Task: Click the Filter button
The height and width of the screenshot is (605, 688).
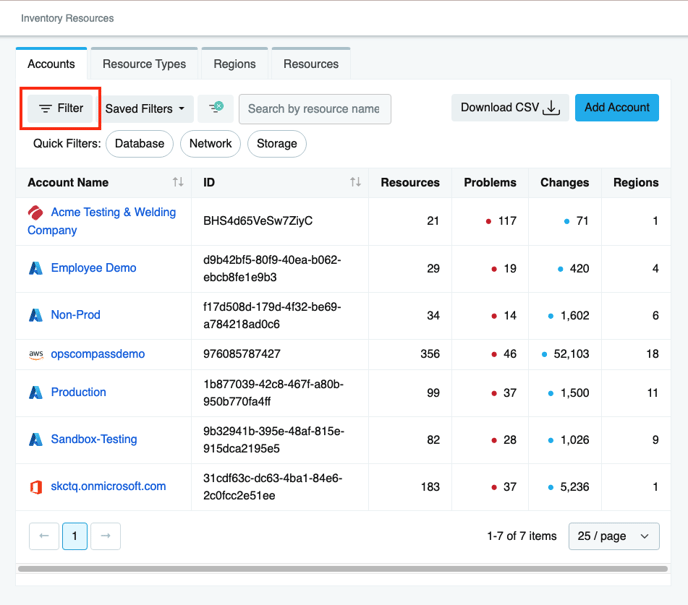Action: [61, 108]
